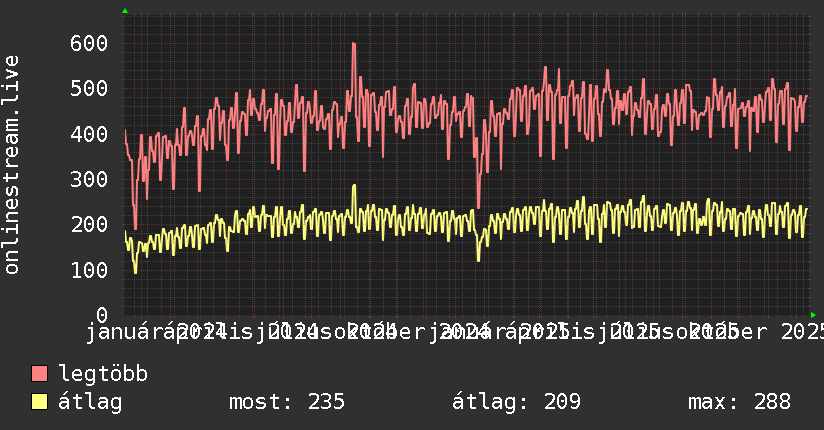The height and width of the screenshot is (430, 824).
Task: Click the y-axis label 500
Action: tap(89, 88)
